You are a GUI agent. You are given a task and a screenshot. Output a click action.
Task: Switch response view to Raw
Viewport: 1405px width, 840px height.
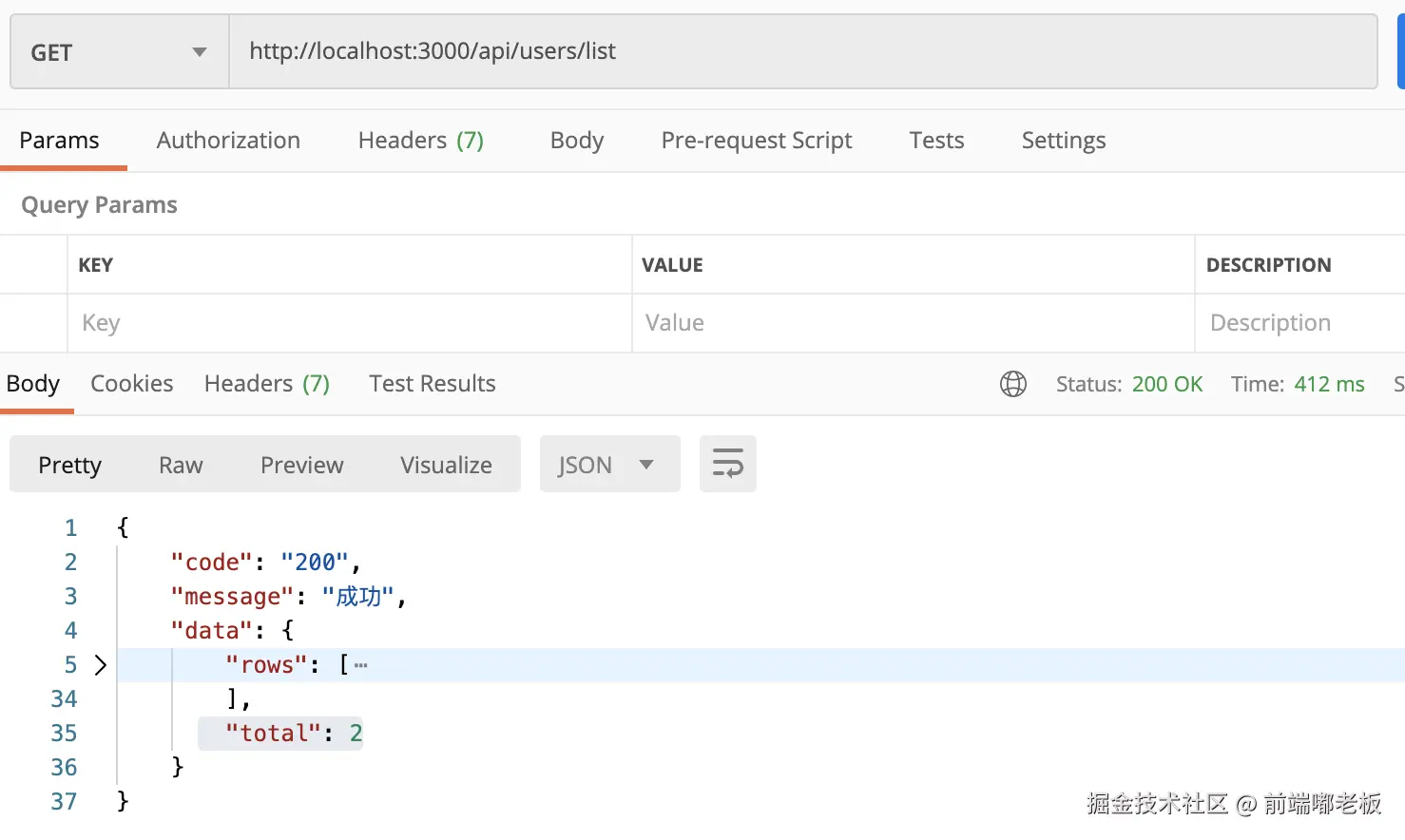tap(181, 465)
